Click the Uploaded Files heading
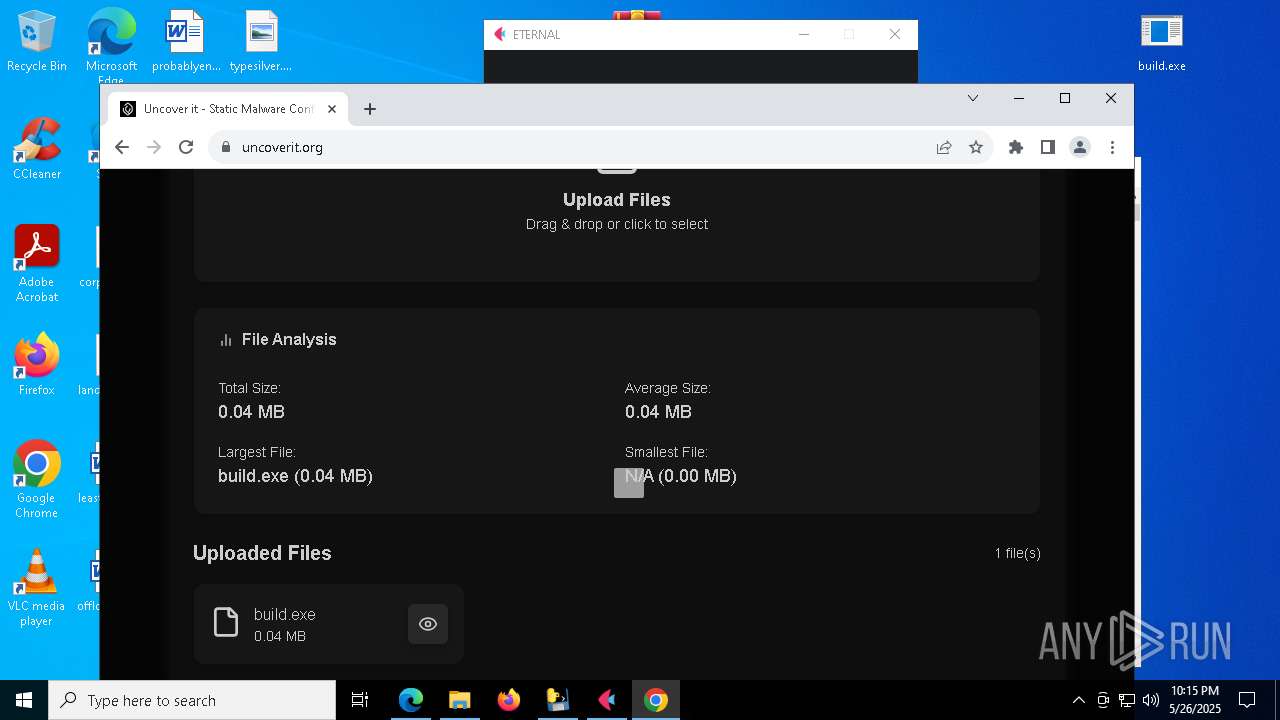Image resolution: width=1280 pixels, height=720 pixels. 262,553
